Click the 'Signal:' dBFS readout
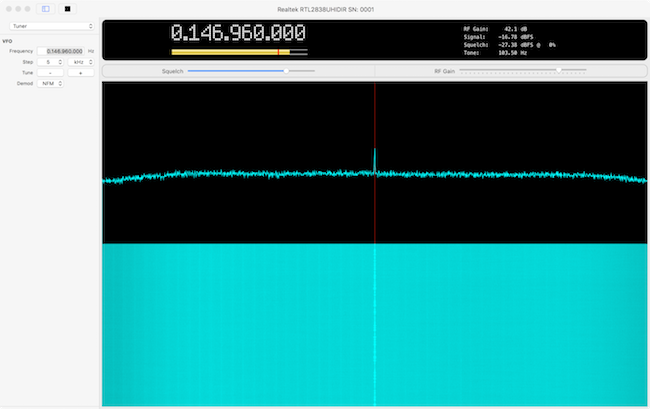650x409 pixels. (498, 37)
